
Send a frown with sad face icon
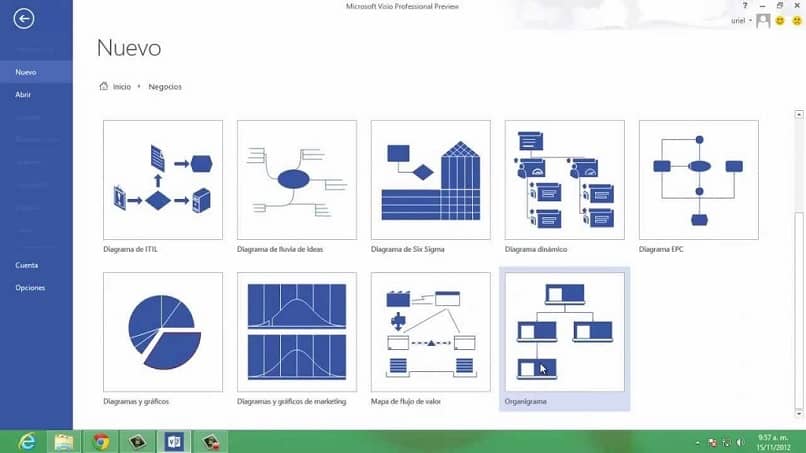coord(796,21)
